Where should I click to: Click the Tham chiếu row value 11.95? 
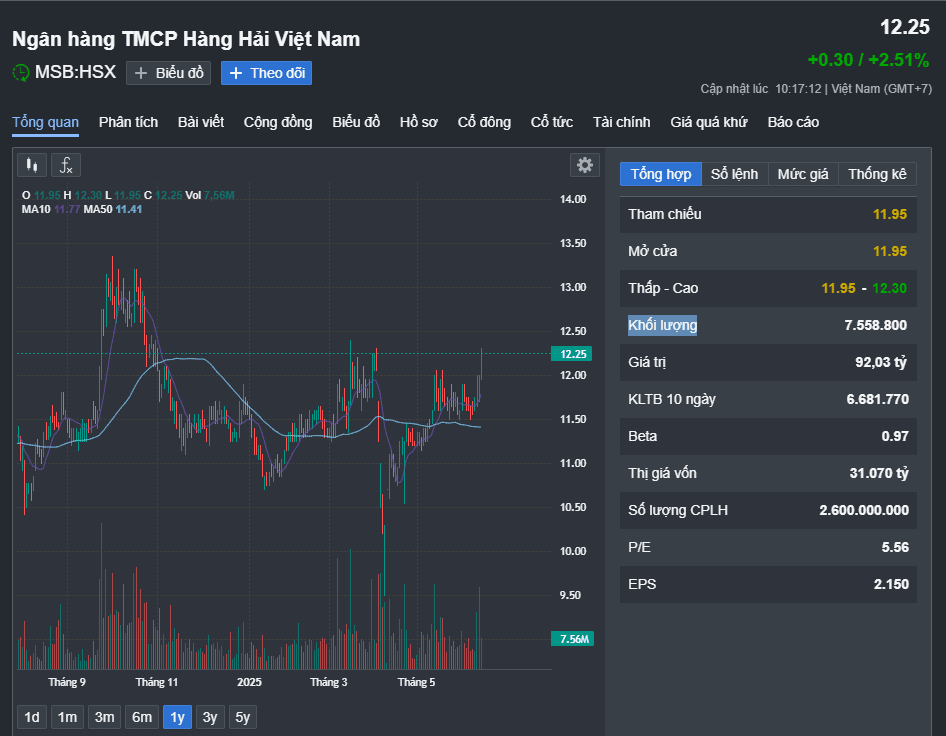point(890,214)
